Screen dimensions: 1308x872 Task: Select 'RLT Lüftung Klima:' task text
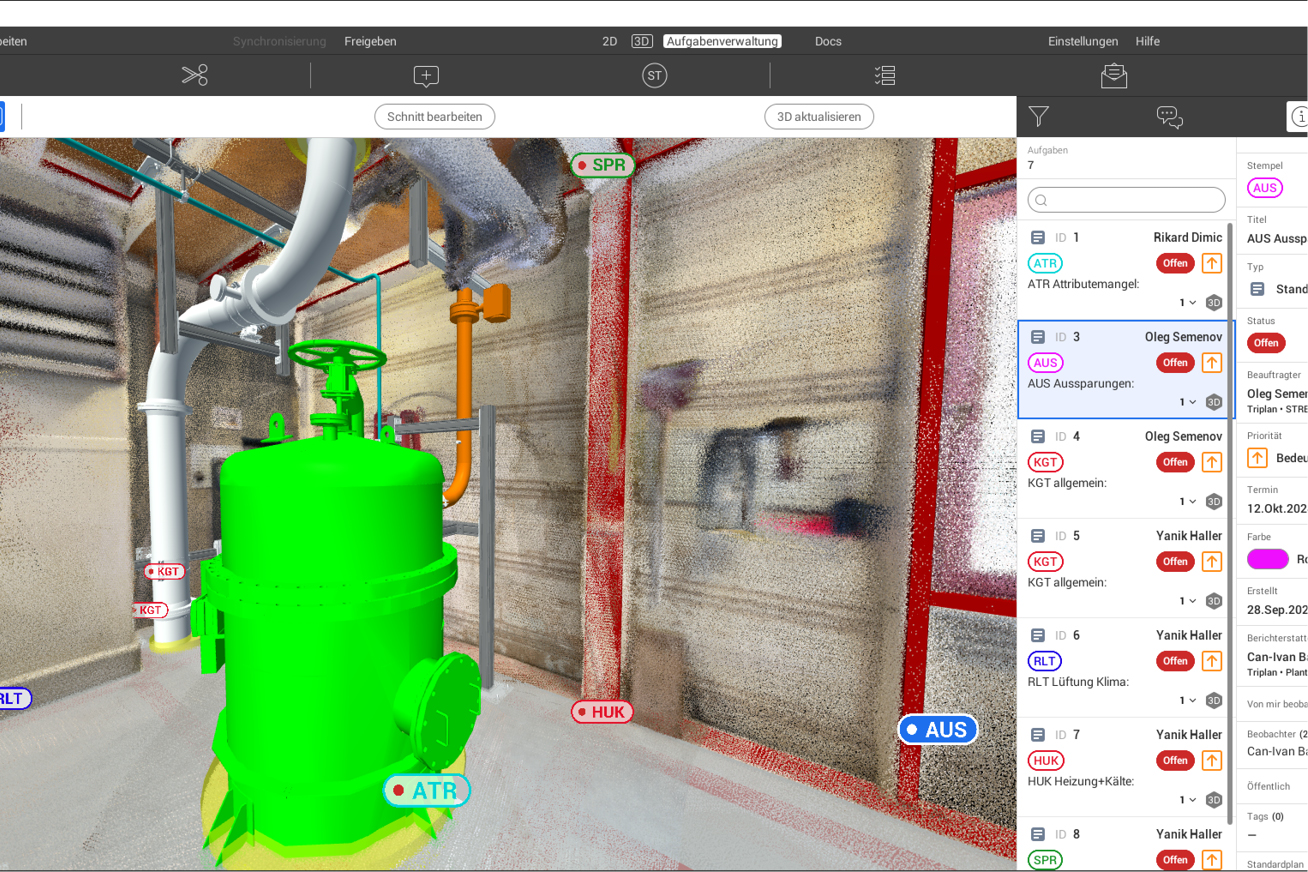point(1078,682)
